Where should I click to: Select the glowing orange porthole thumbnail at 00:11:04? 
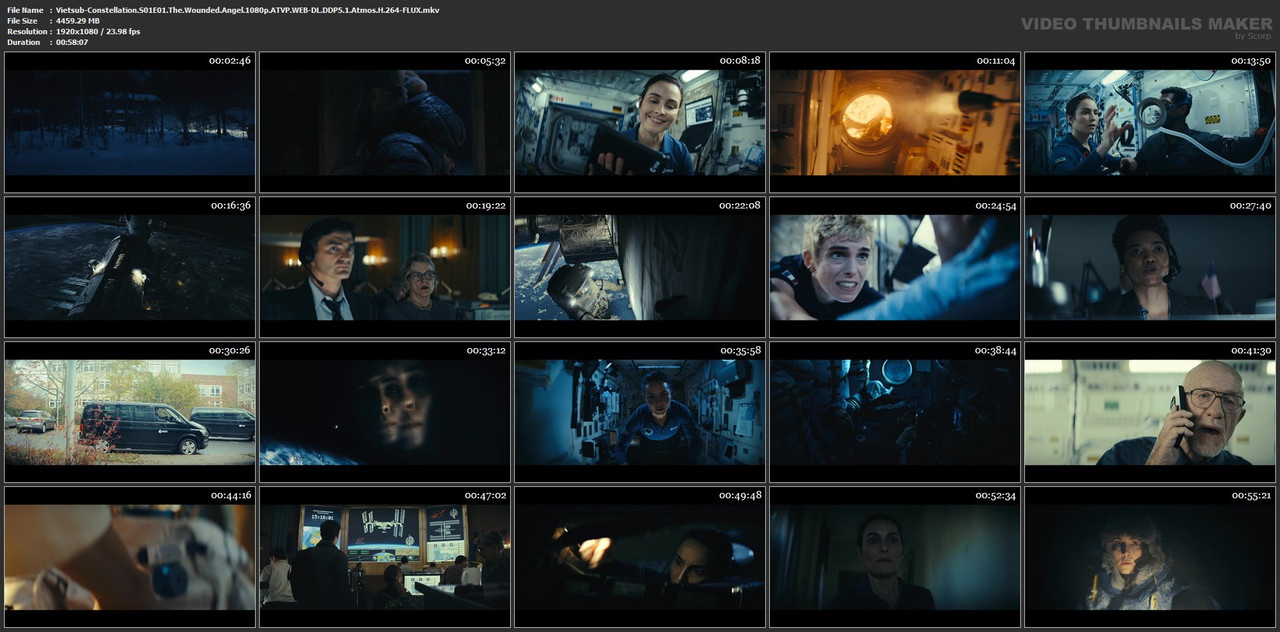[895, 122]
